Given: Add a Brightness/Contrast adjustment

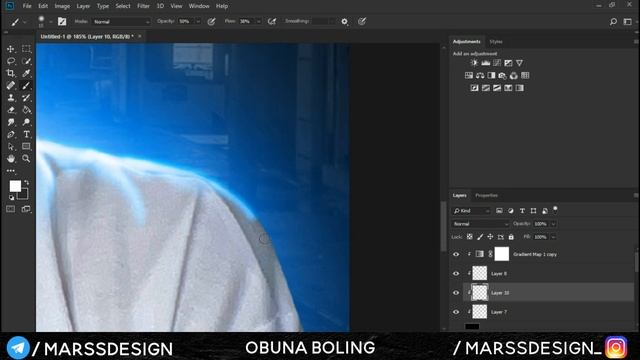Looking at the screenshot, I should tap(474, 63).
